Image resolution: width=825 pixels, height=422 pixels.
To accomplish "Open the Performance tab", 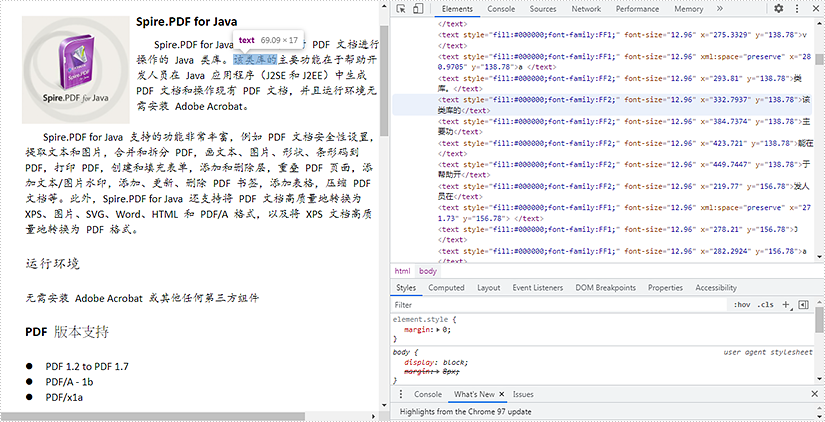I will (x=637, y=9).
